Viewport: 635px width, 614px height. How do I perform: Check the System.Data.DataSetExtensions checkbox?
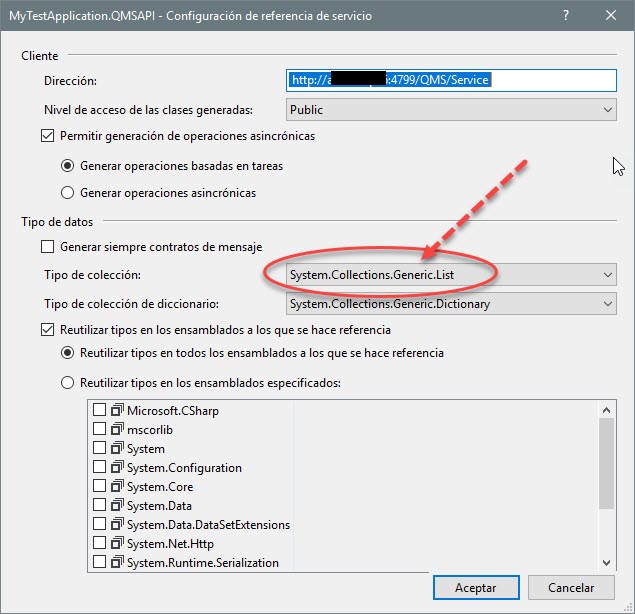[99, 524]
